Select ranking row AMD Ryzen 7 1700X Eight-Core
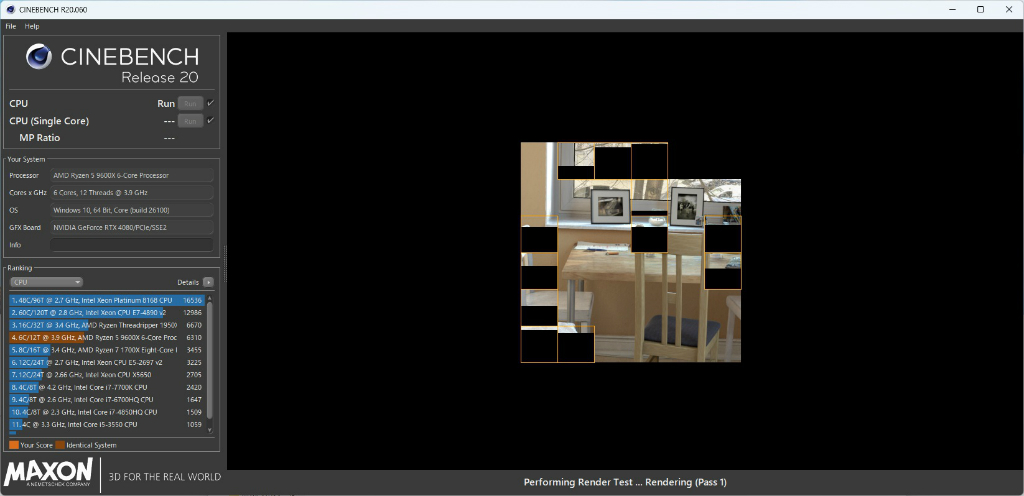 pyautogui.click(x=107, y=350)
